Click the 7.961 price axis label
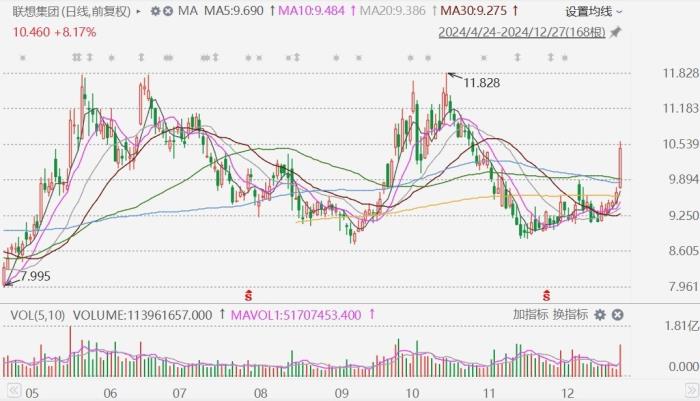Image resolution: width=700 pixels, height=401 pixels. click(683, 286)
